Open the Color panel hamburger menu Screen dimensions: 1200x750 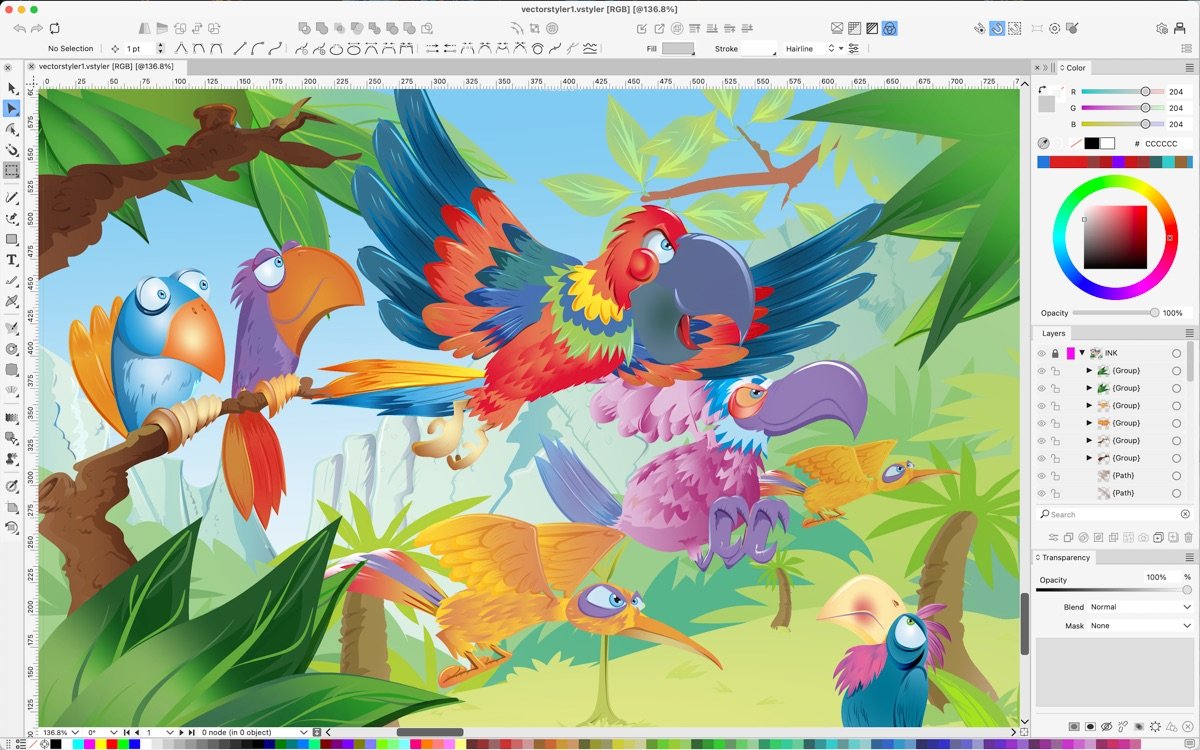click(1189, 68)
